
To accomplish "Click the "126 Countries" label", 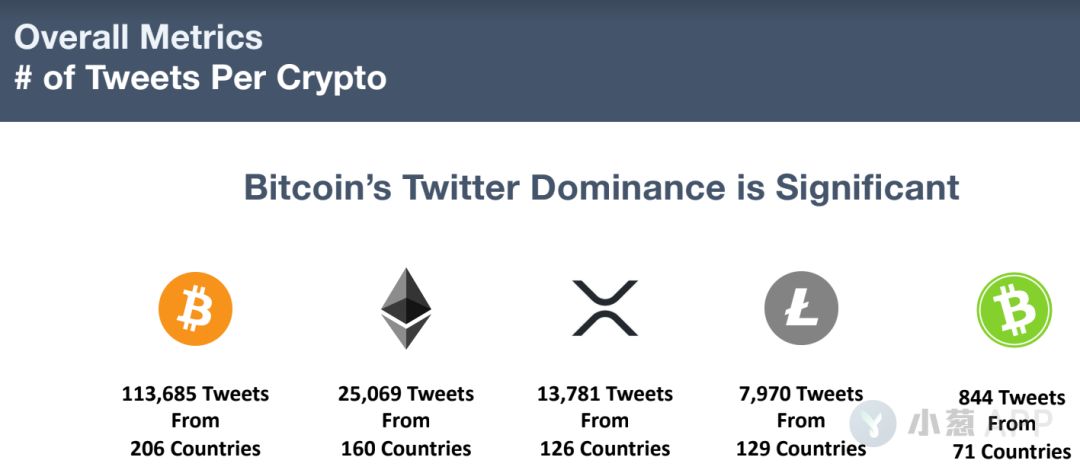I will click(x=605, y=449).
